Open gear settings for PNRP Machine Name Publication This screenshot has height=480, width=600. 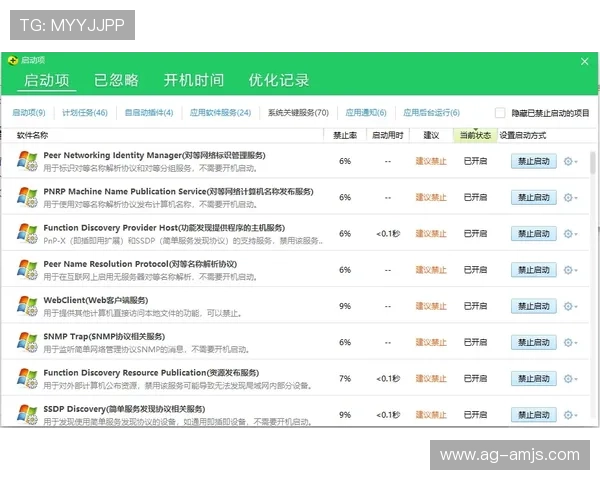(570, 198)
